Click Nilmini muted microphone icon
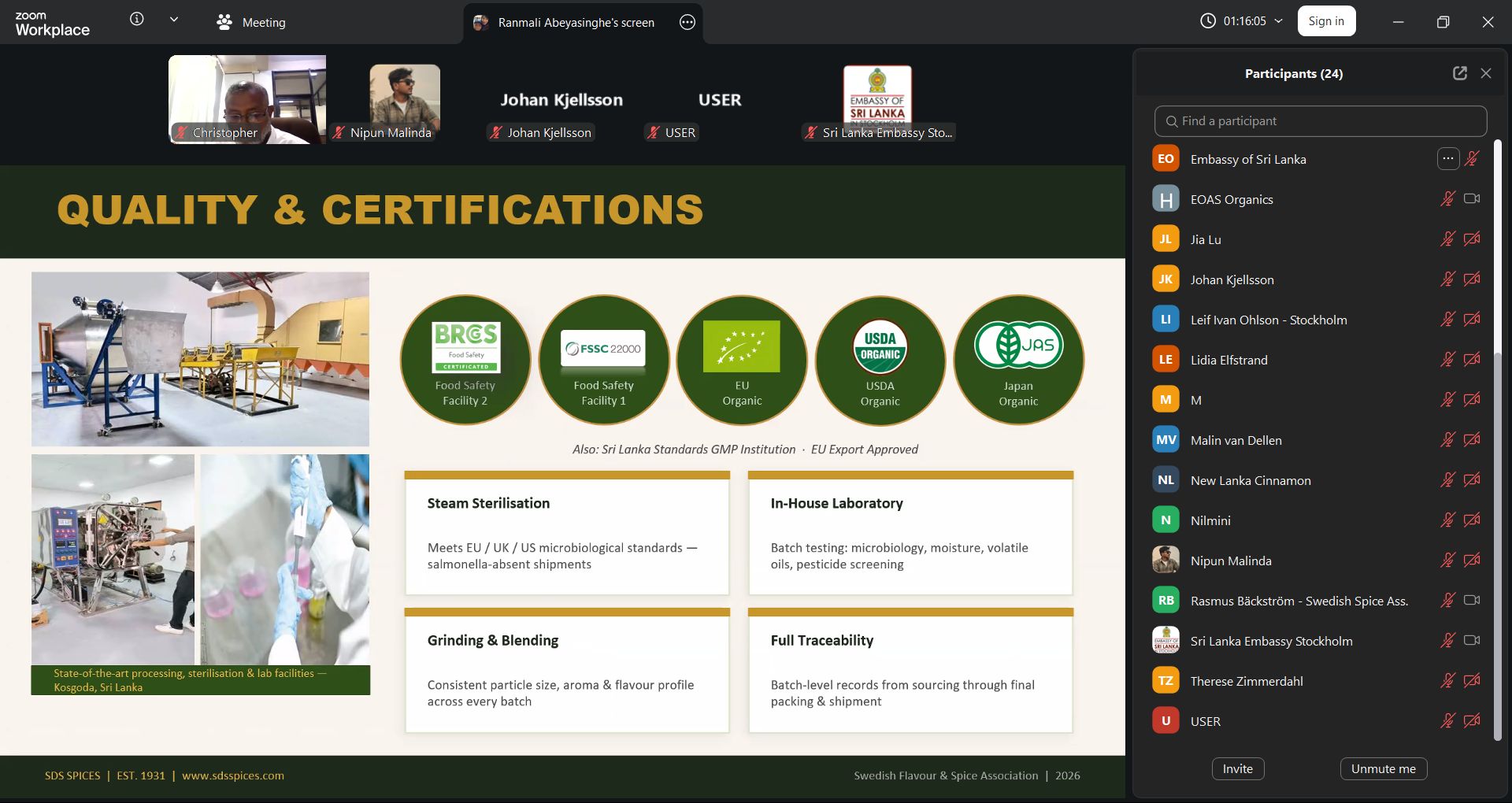The image size is (1512, 803). click(x=1447, y=520)
